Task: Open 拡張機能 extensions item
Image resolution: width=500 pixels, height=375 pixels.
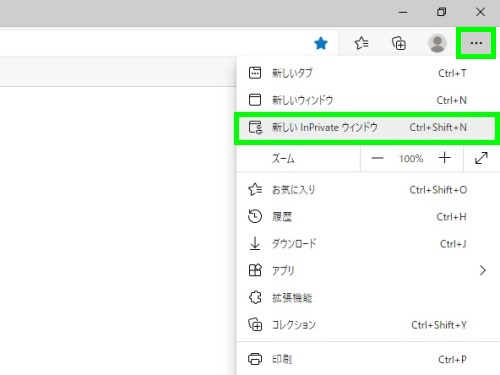Action: coord(368,298)
